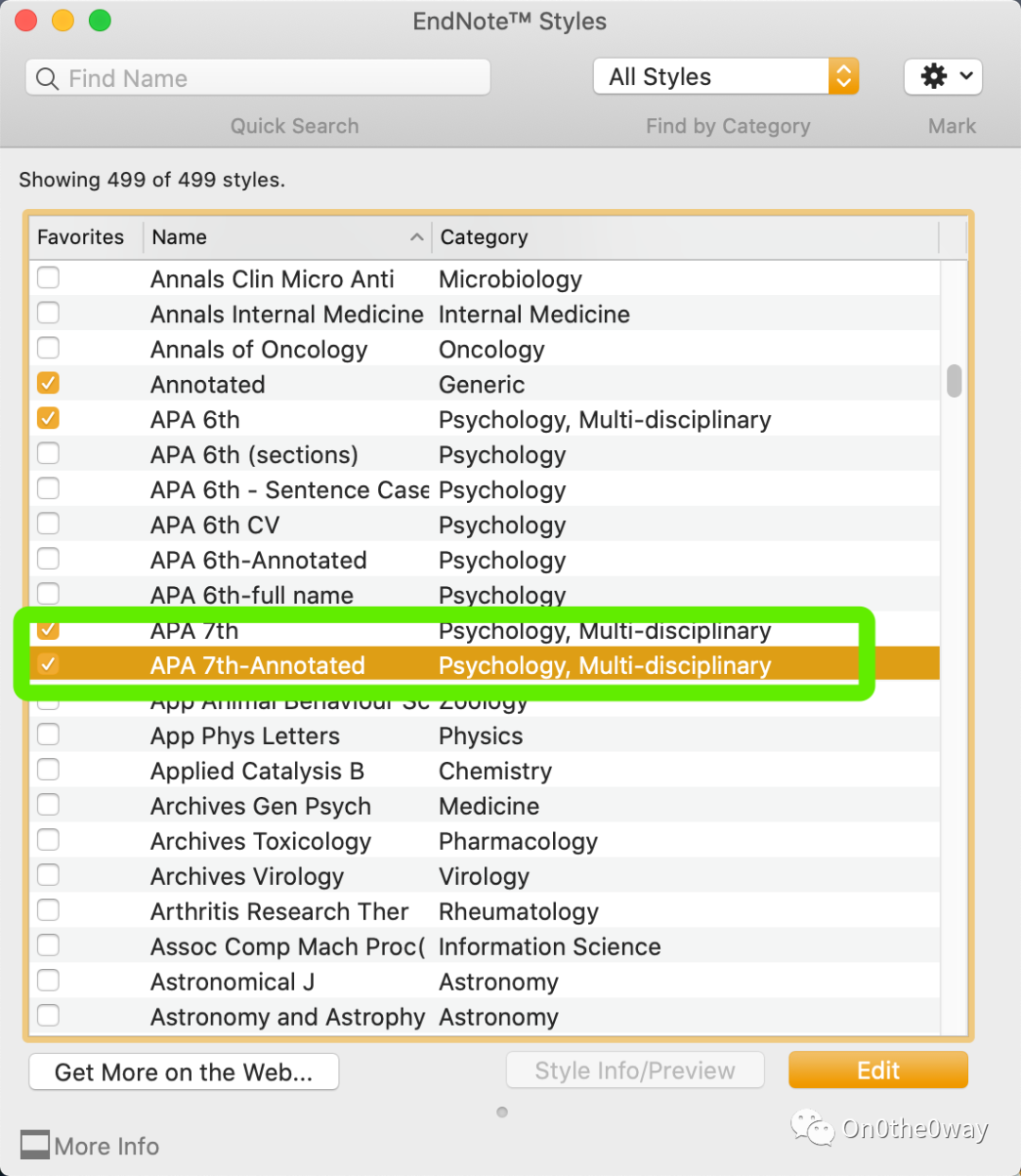
Task: Enable the Astronomical J favorite checkbox
Action: (x=47, y=980)
